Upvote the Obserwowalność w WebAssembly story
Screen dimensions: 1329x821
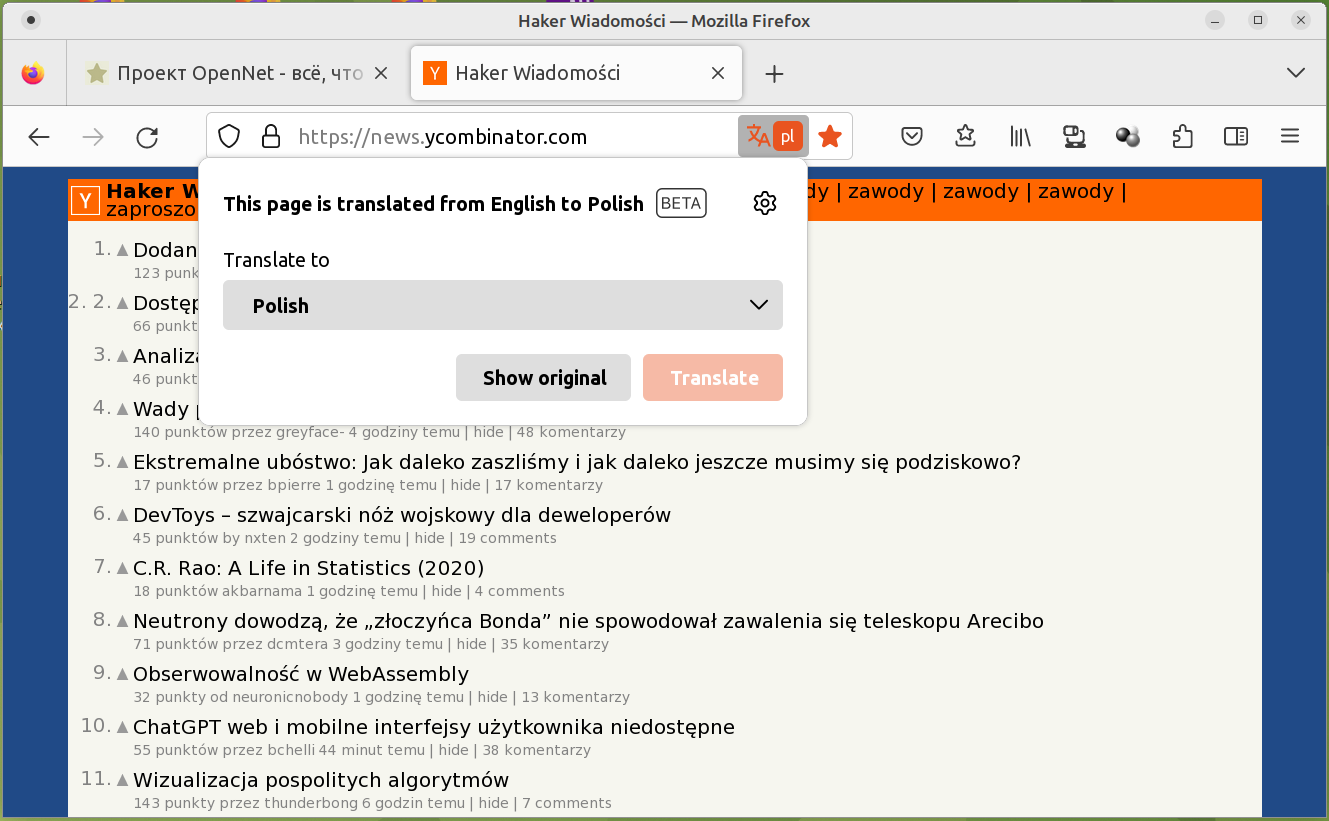tap(123, 674)
